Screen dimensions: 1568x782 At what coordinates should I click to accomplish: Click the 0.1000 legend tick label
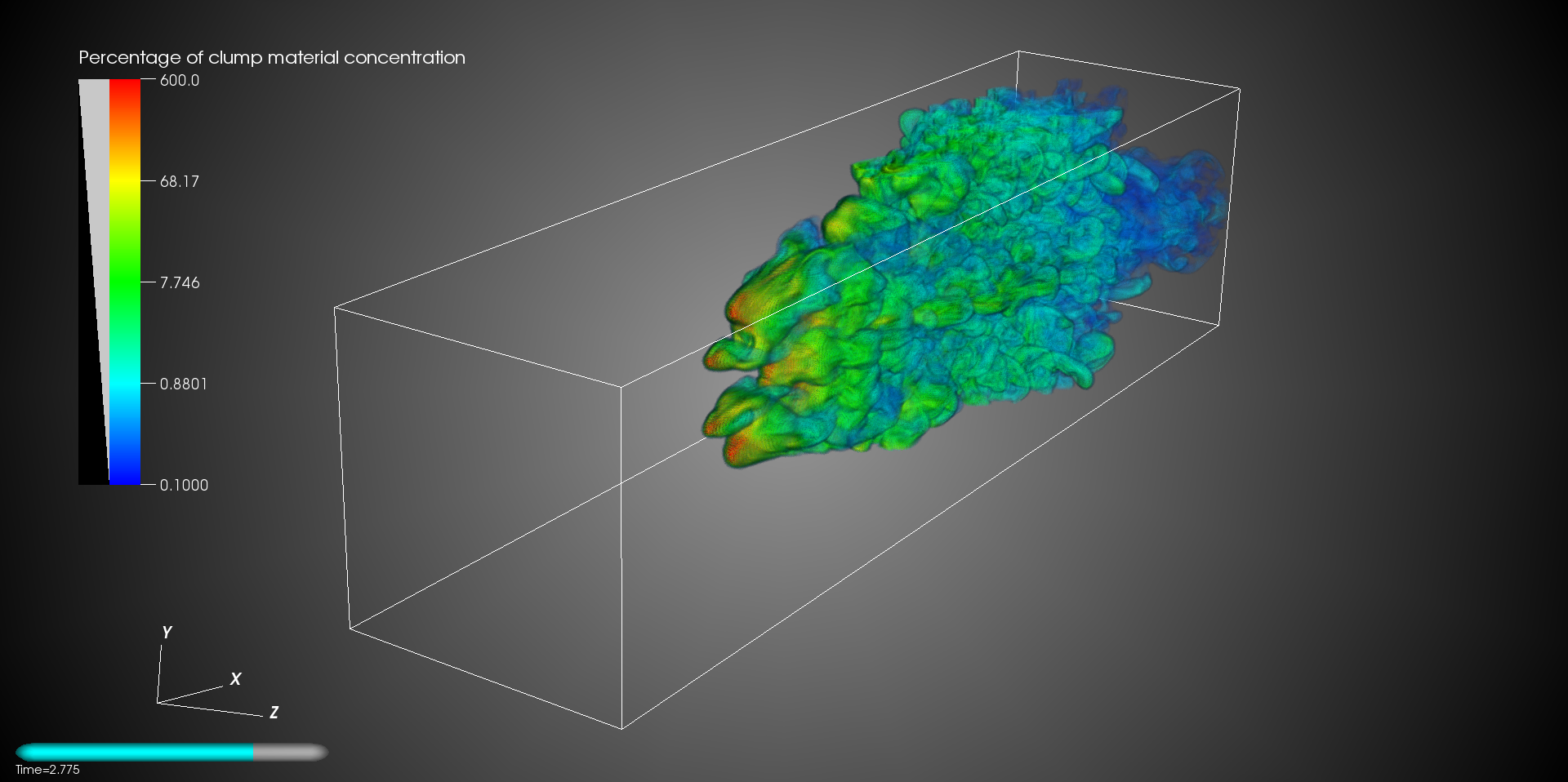[184, 485]
